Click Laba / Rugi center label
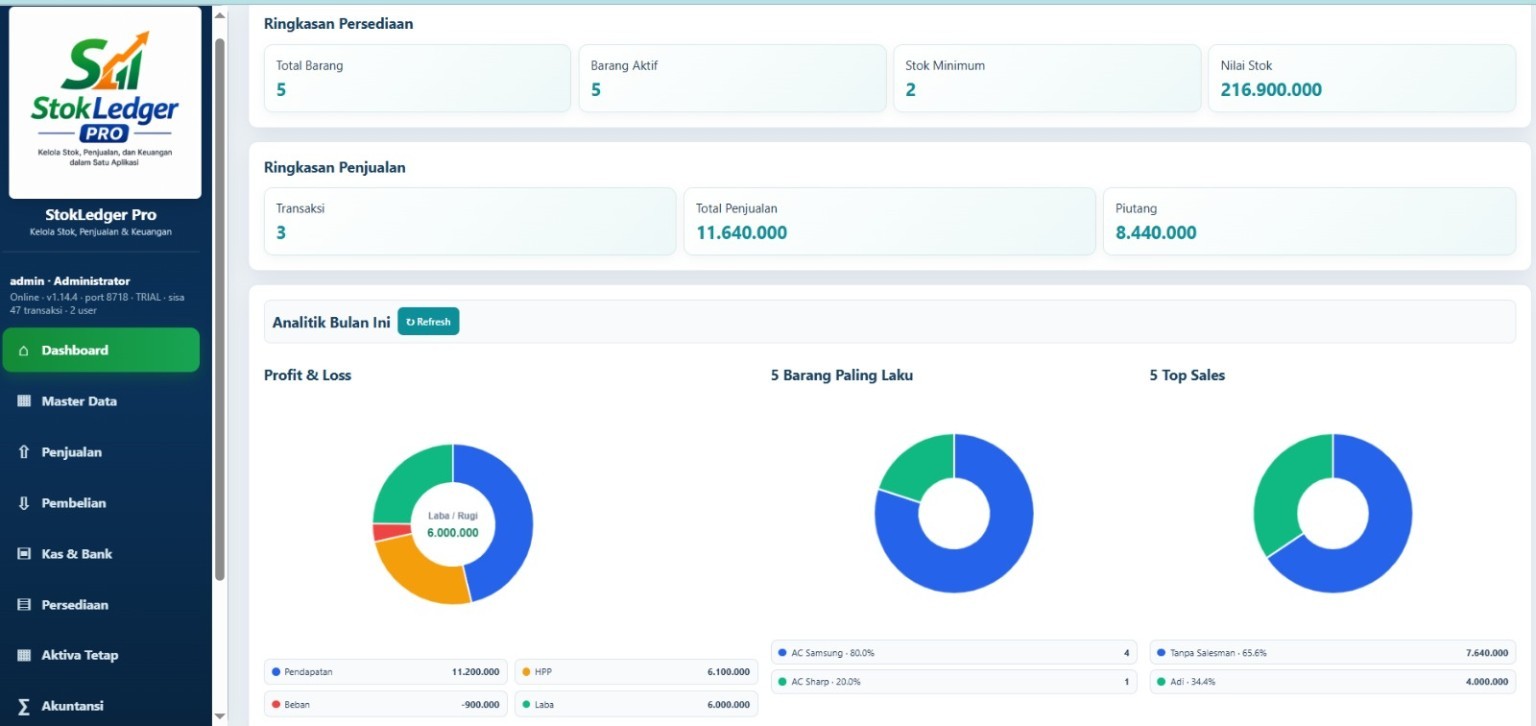1536x726 pixels. coord(453,515)
